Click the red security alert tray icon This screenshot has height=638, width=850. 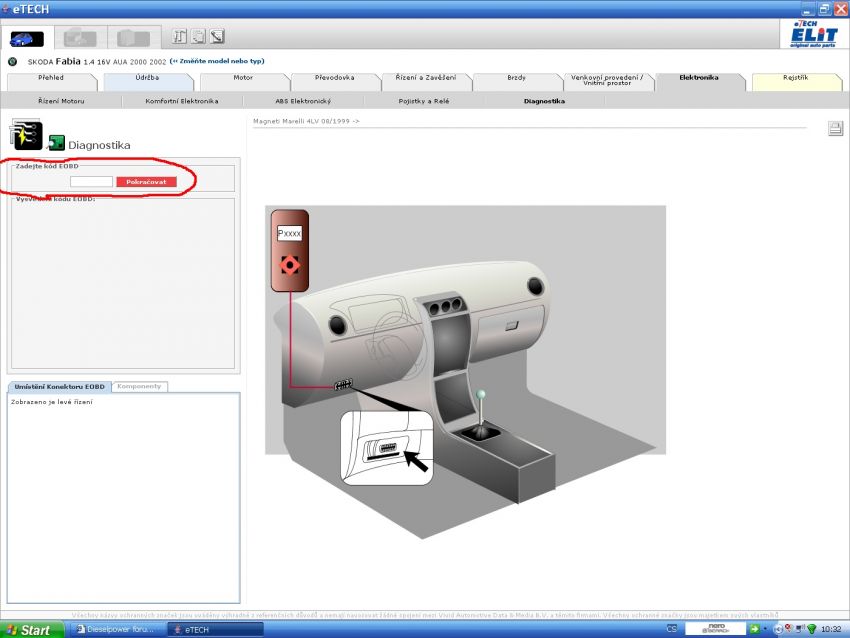pos(789,629)
